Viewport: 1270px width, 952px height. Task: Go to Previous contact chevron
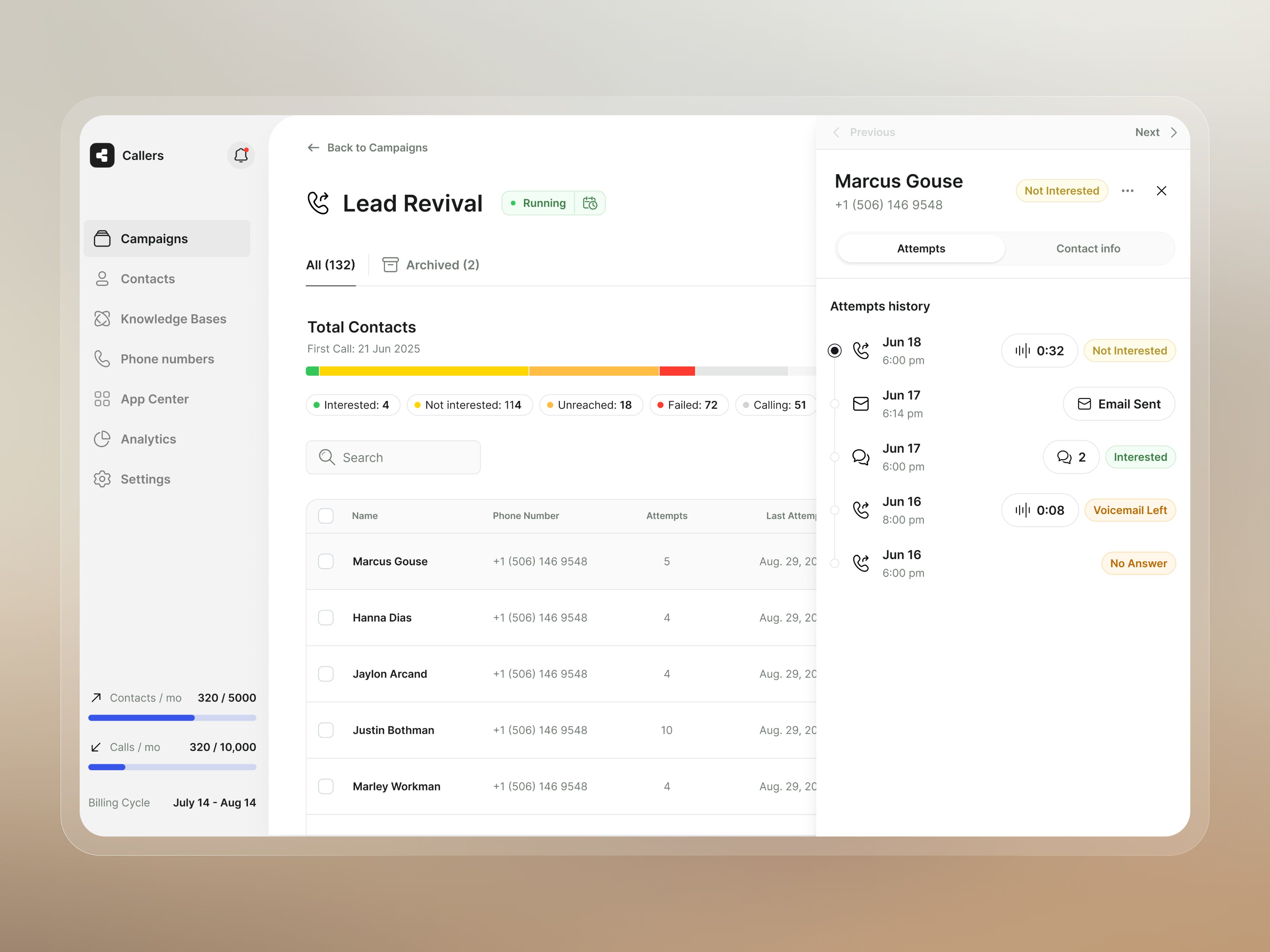(837, 133)
